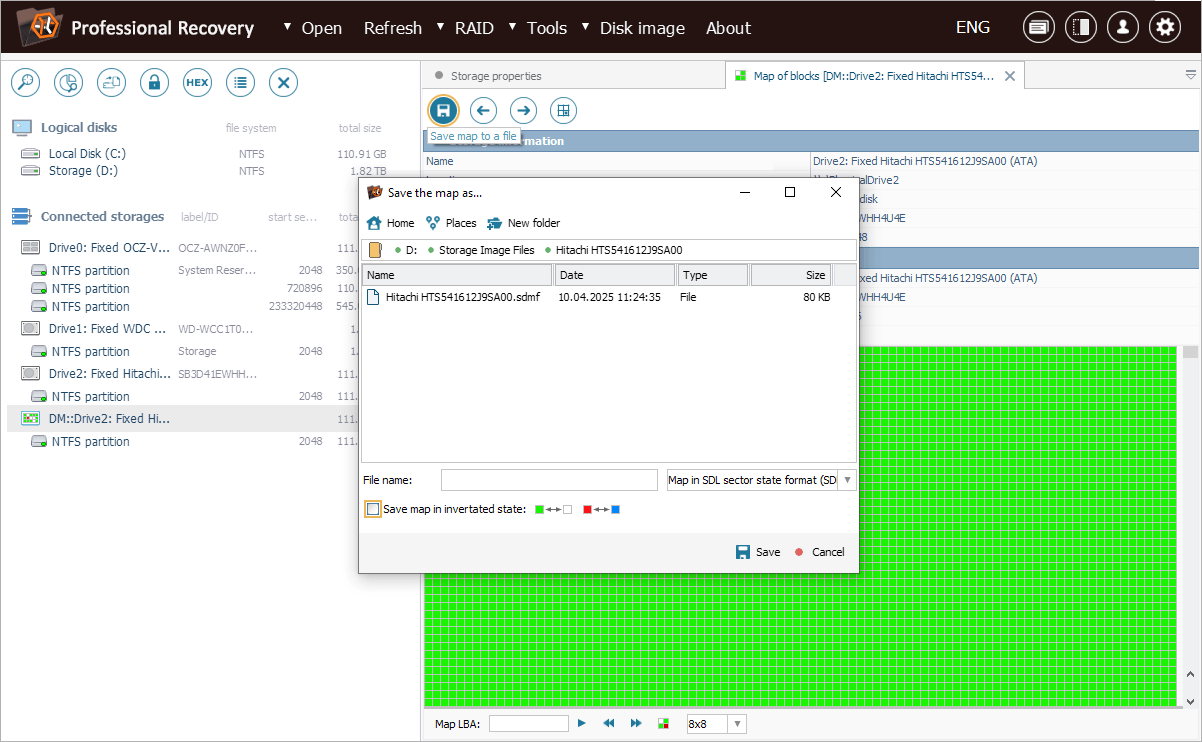Viewport: 1202px width, 742px height.
Task: Sort files by Date column header
Action: [616, 275]
